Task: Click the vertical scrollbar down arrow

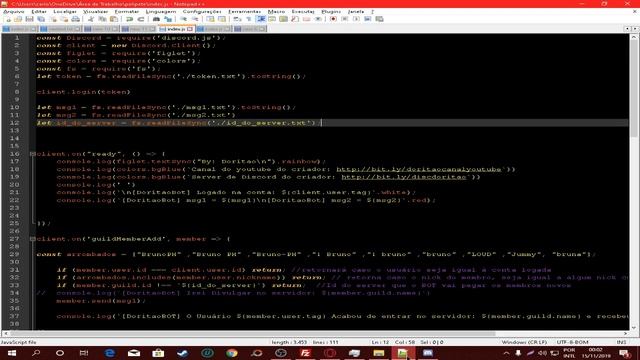Action: 633,327
